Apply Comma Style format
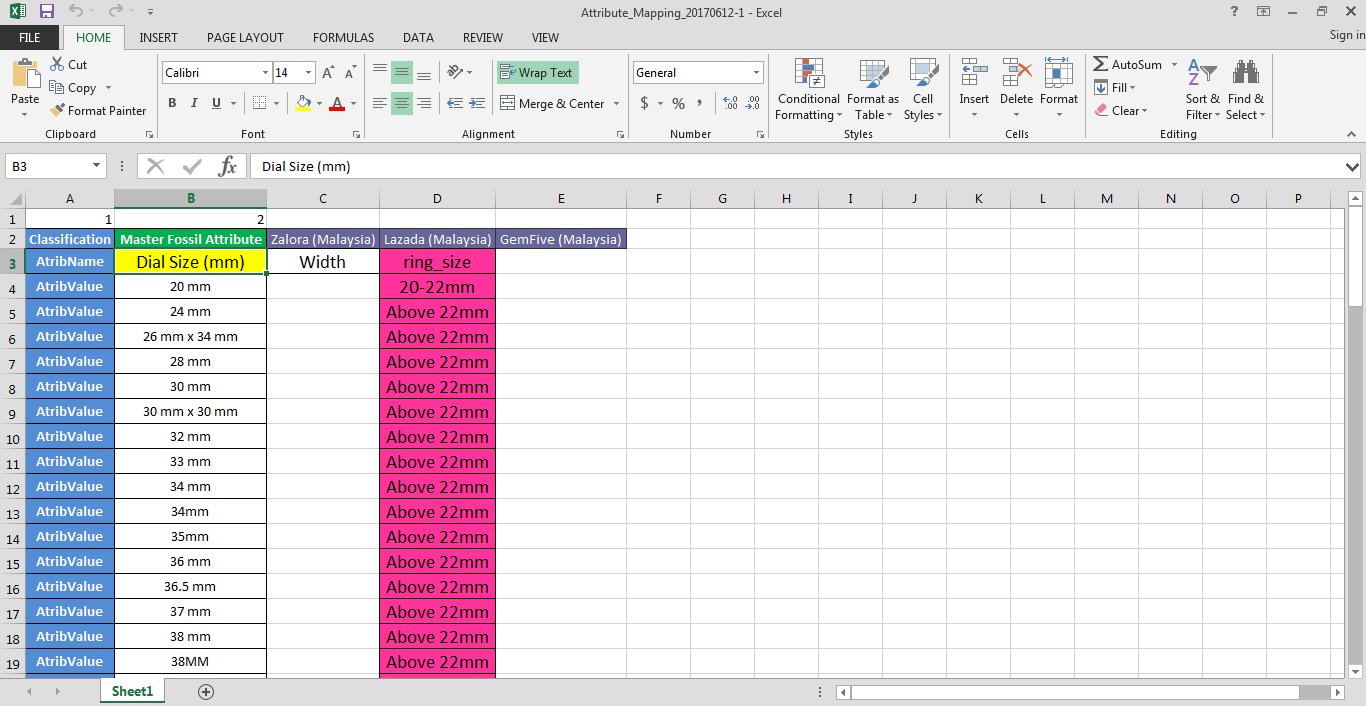 (x=699, y=103)
